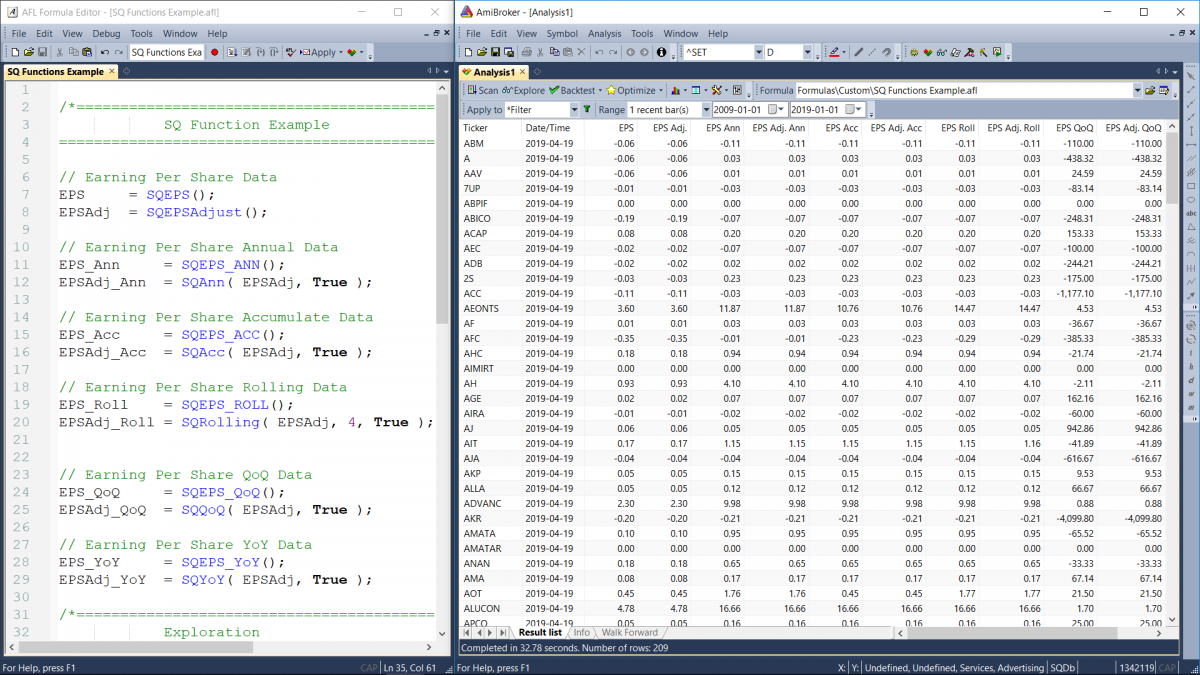This screenshot has width=1200, height=675.
Task: Click the info icon in AmiBroker toolbar
Action: click(x=662, y=52)
